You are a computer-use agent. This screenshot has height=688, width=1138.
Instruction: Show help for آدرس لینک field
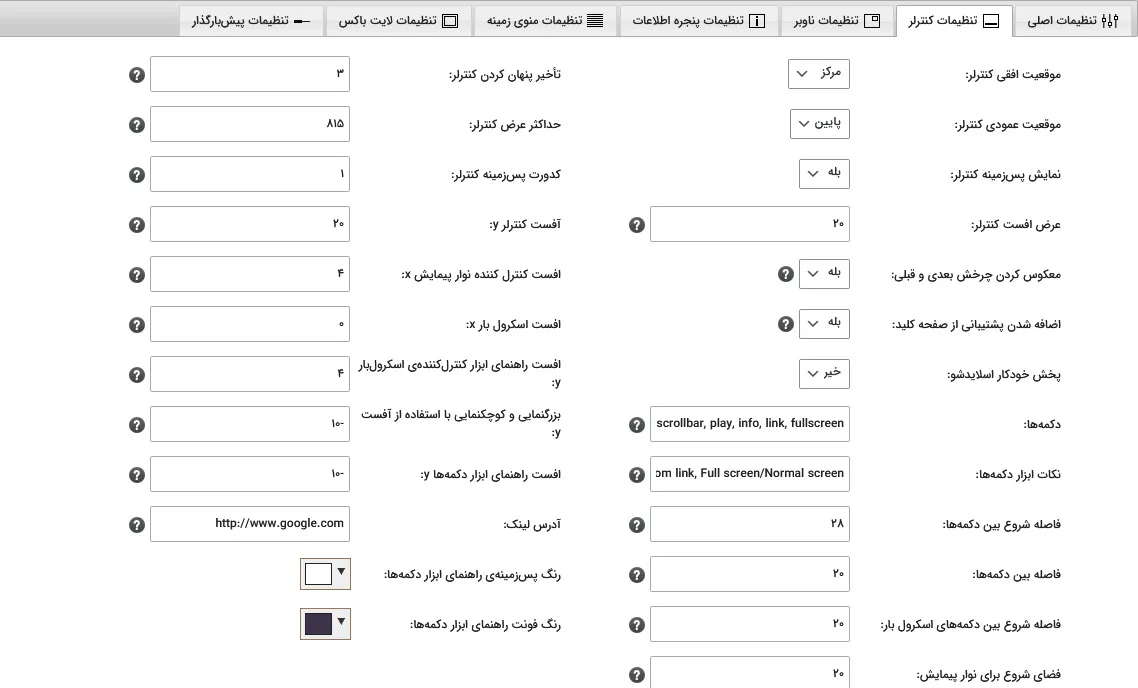136,525
